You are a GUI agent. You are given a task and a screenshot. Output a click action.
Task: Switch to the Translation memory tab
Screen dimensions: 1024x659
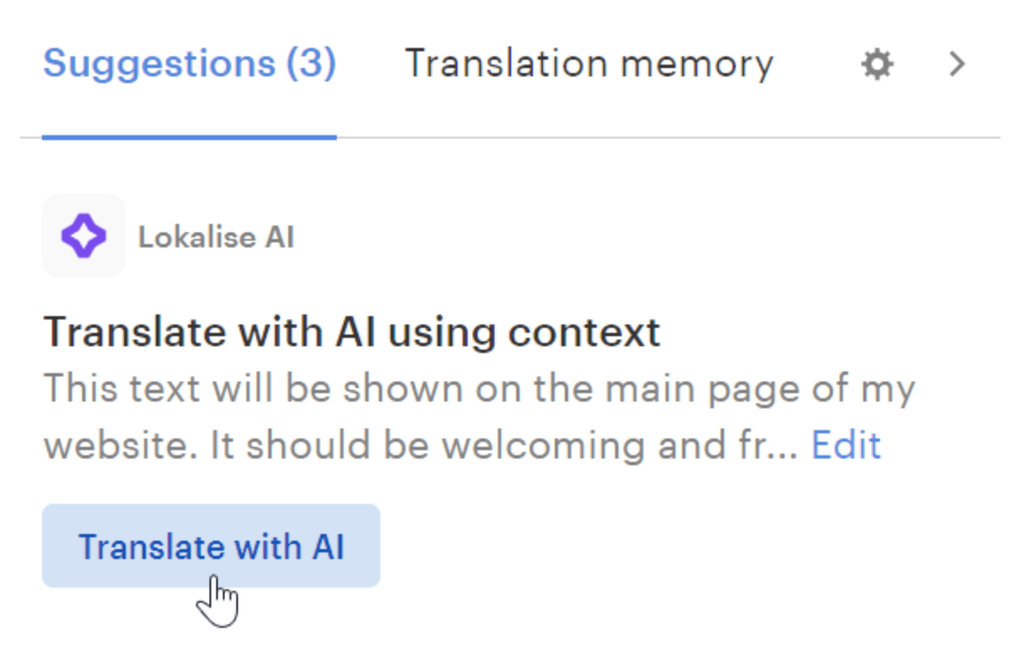pos(588,65)
